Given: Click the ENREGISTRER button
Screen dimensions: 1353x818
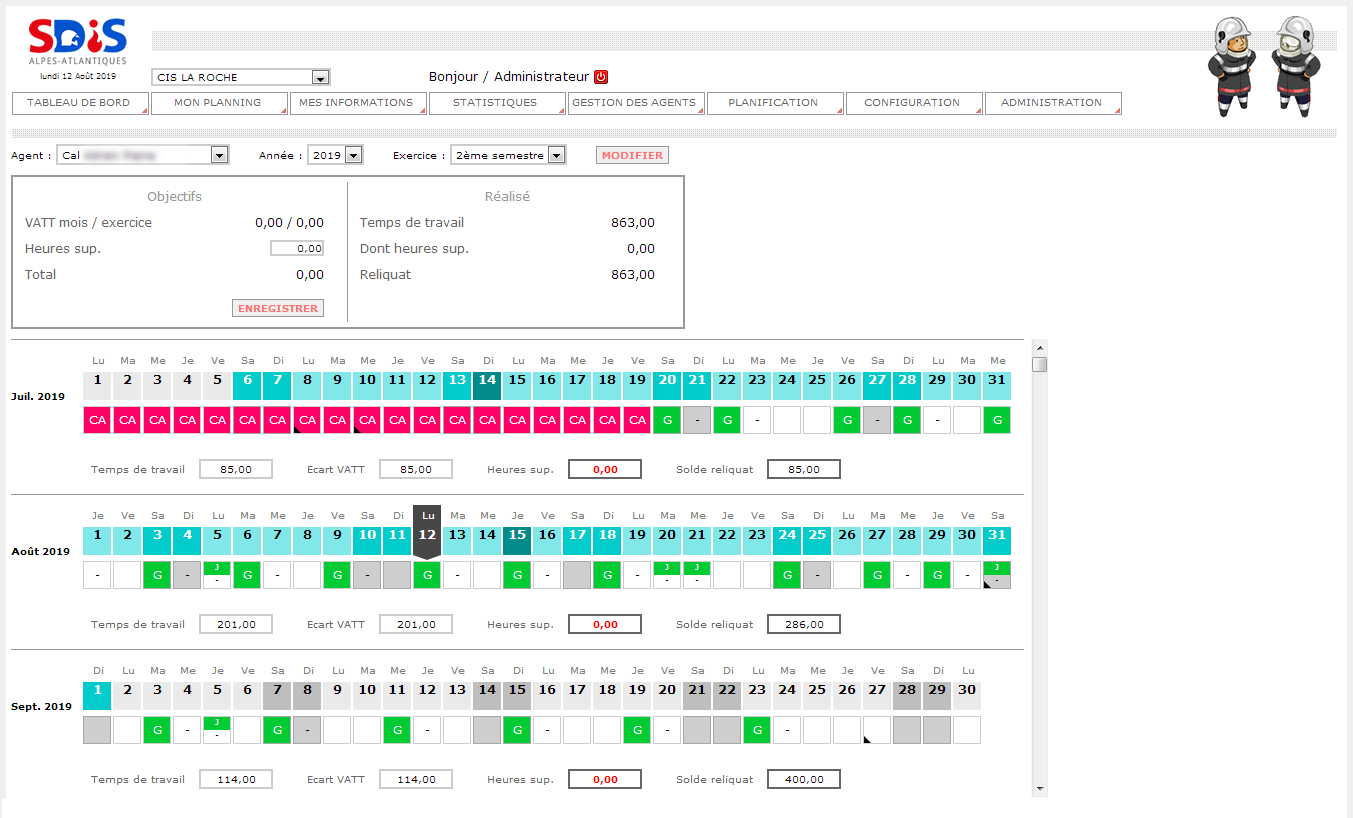Looking at the screenshot, I should click(x=278, y=308).
